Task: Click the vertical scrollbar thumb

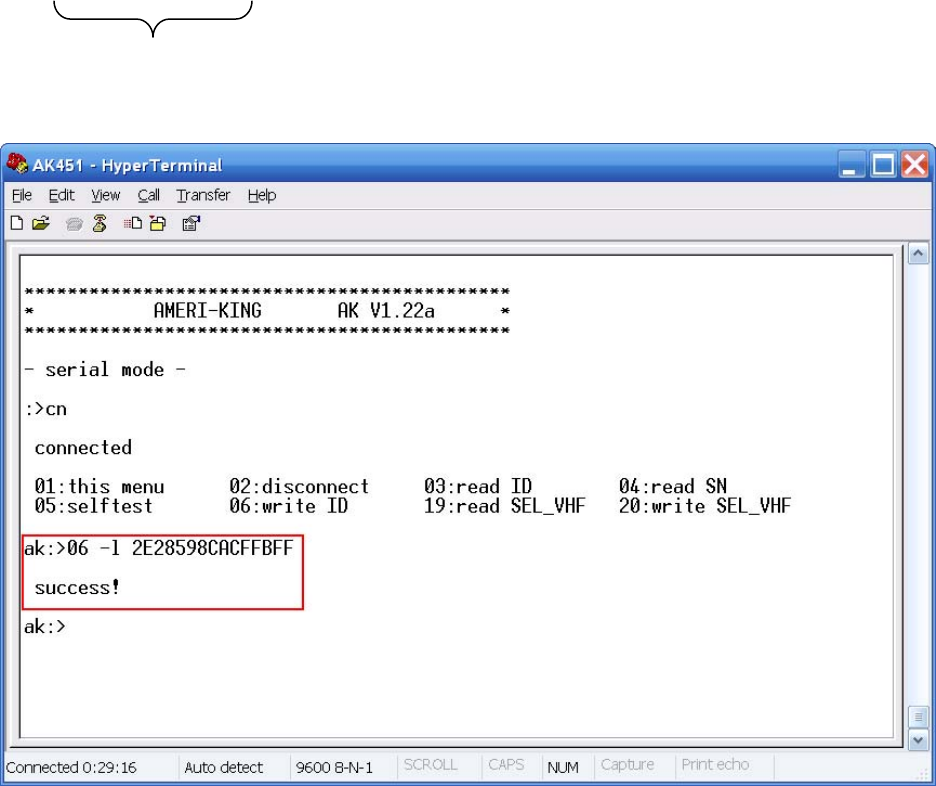Action: click(917, 718)
